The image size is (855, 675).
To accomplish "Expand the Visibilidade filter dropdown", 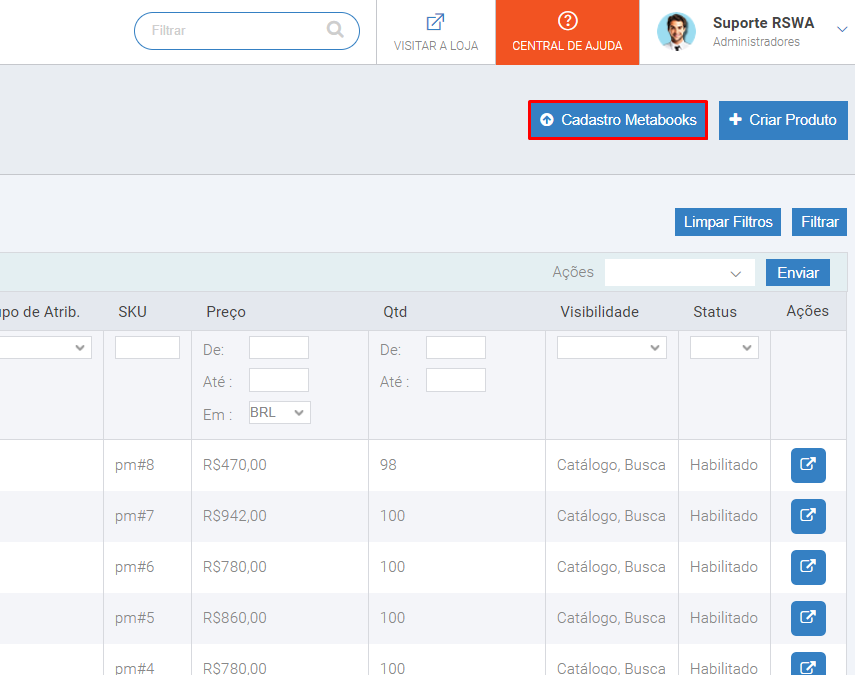I will tap(611, 347).
